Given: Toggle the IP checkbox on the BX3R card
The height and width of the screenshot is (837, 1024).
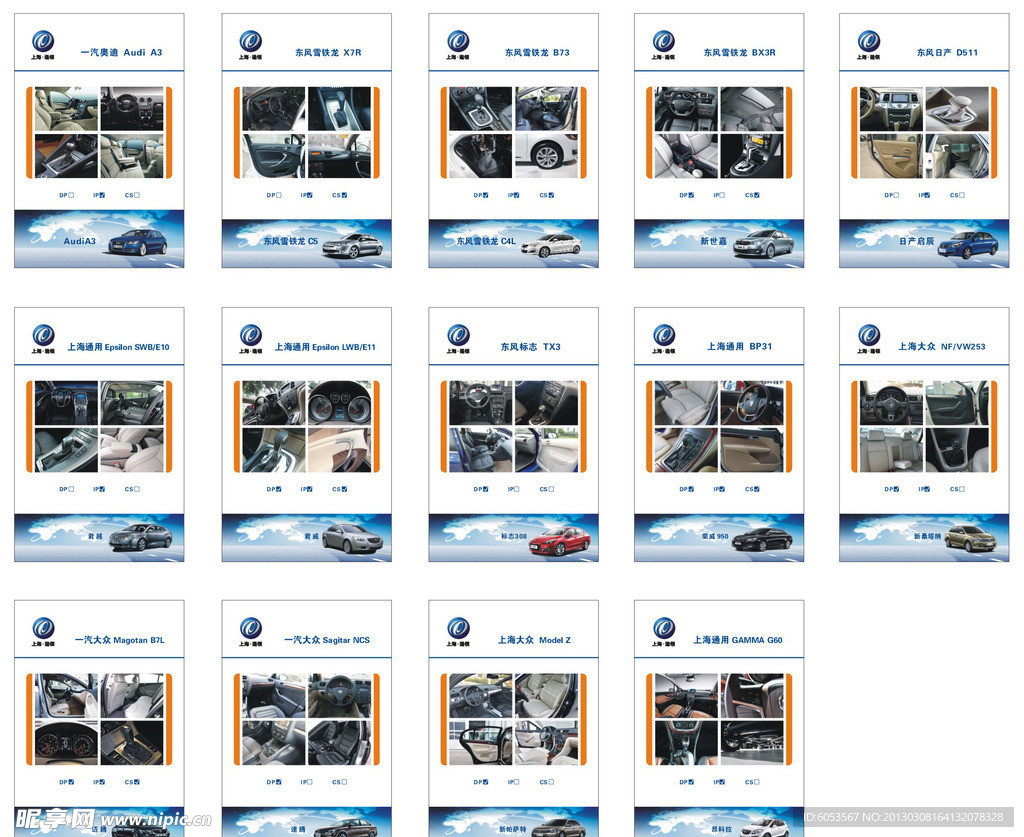Looking at the screenshot, I should 722,195.
